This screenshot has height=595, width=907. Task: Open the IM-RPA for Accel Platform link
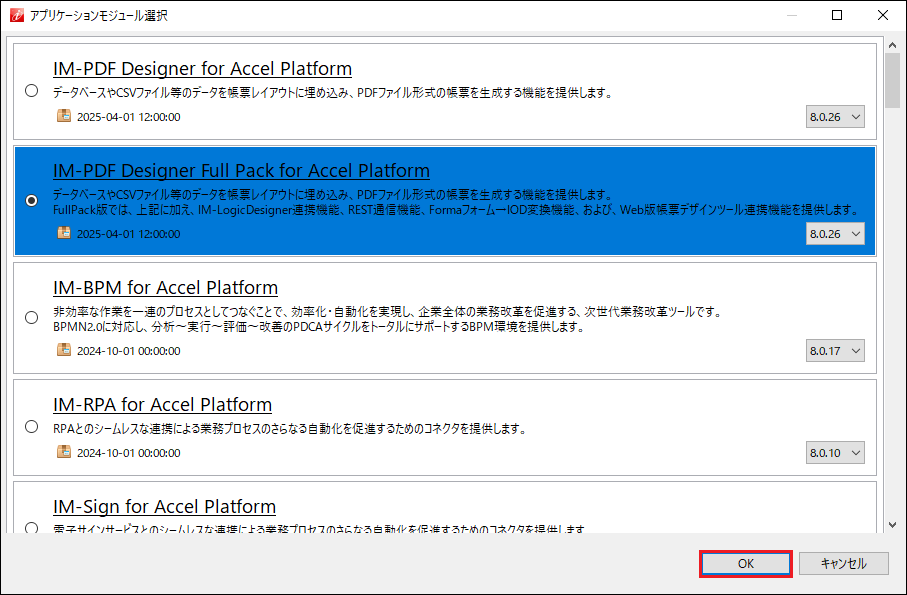pos(162,404)
